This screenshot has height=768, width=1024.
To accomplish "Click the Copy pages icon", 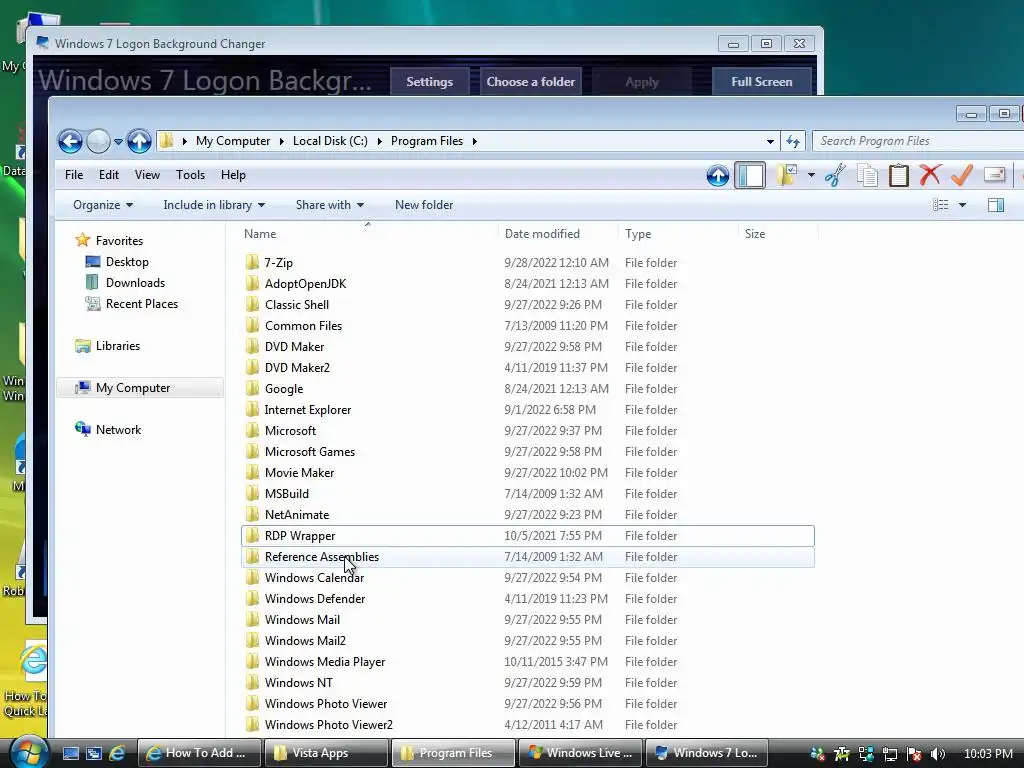I will [x=867, y=175].
